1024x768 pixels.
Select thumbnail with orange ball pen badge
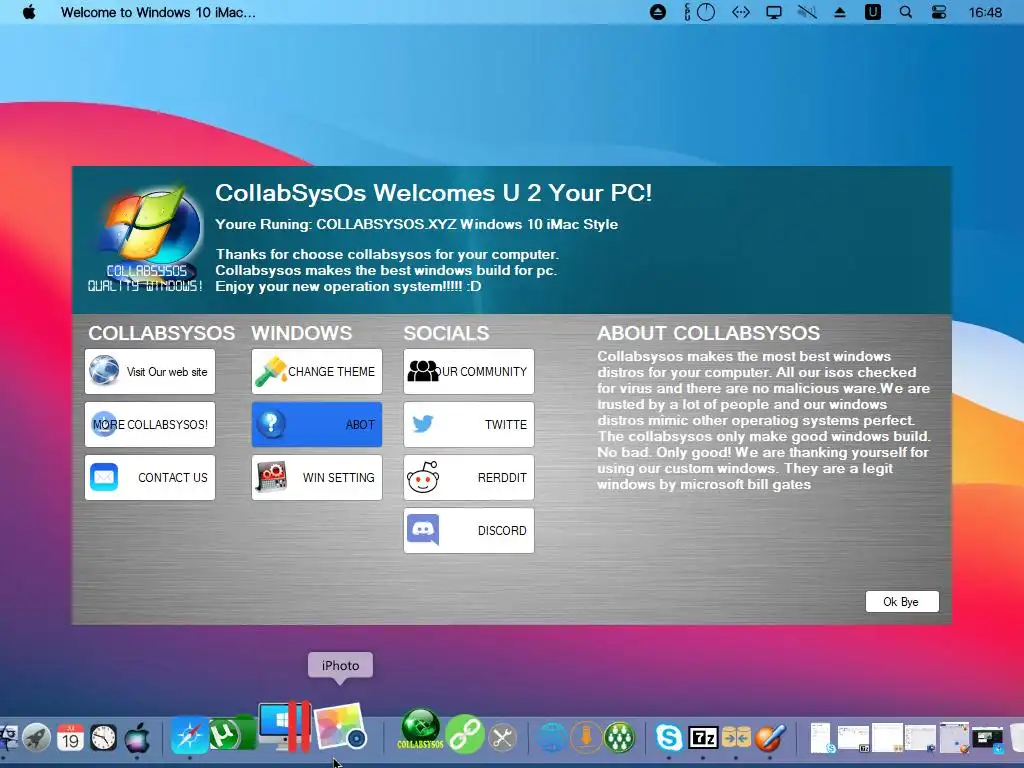[x=954, y=738]
